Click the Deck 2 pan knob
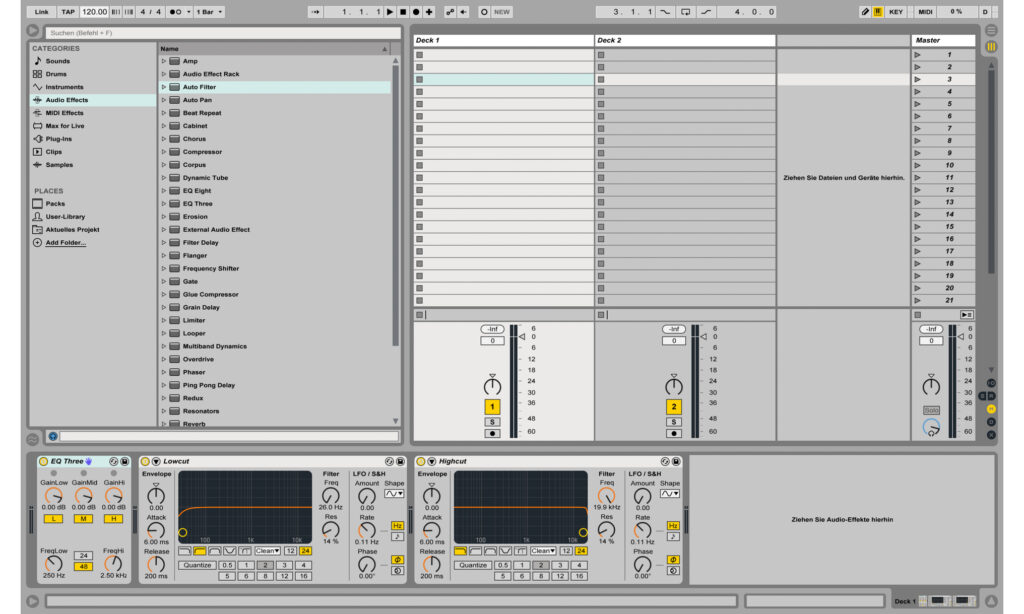Screen dimensions: 1024x614 674,385
